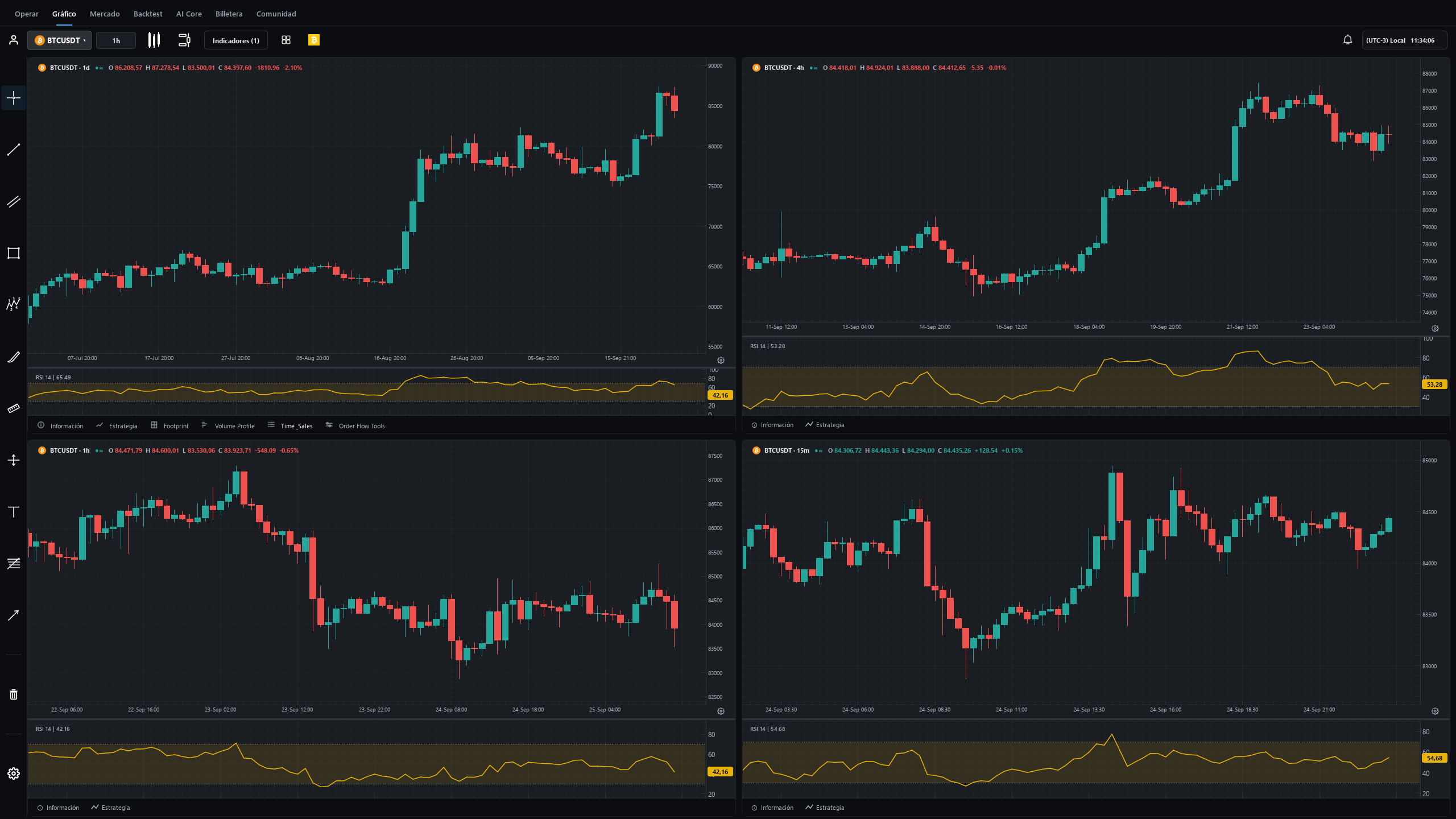Open the 4h chart axis settings gear
The image size is (1456, 819).
[x=1435, y=329]
